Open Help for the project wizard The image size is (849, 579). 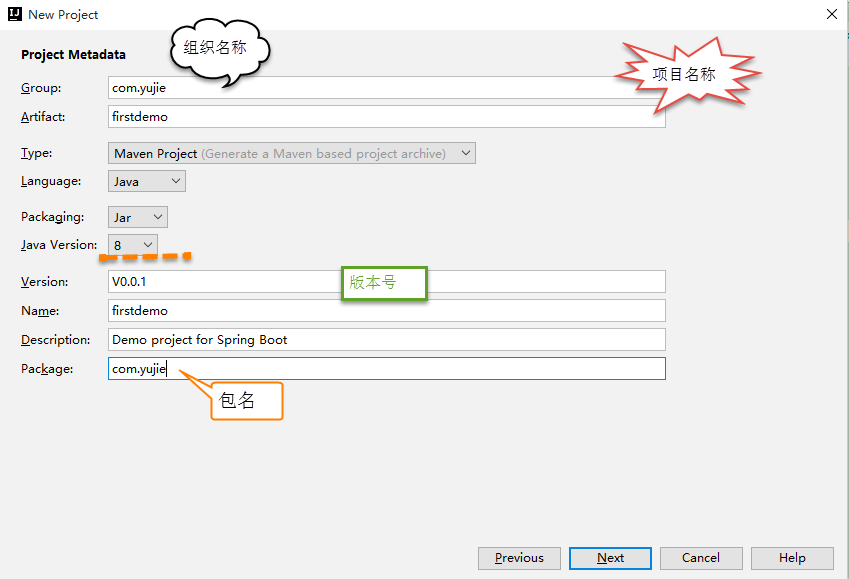pos(792,558)
